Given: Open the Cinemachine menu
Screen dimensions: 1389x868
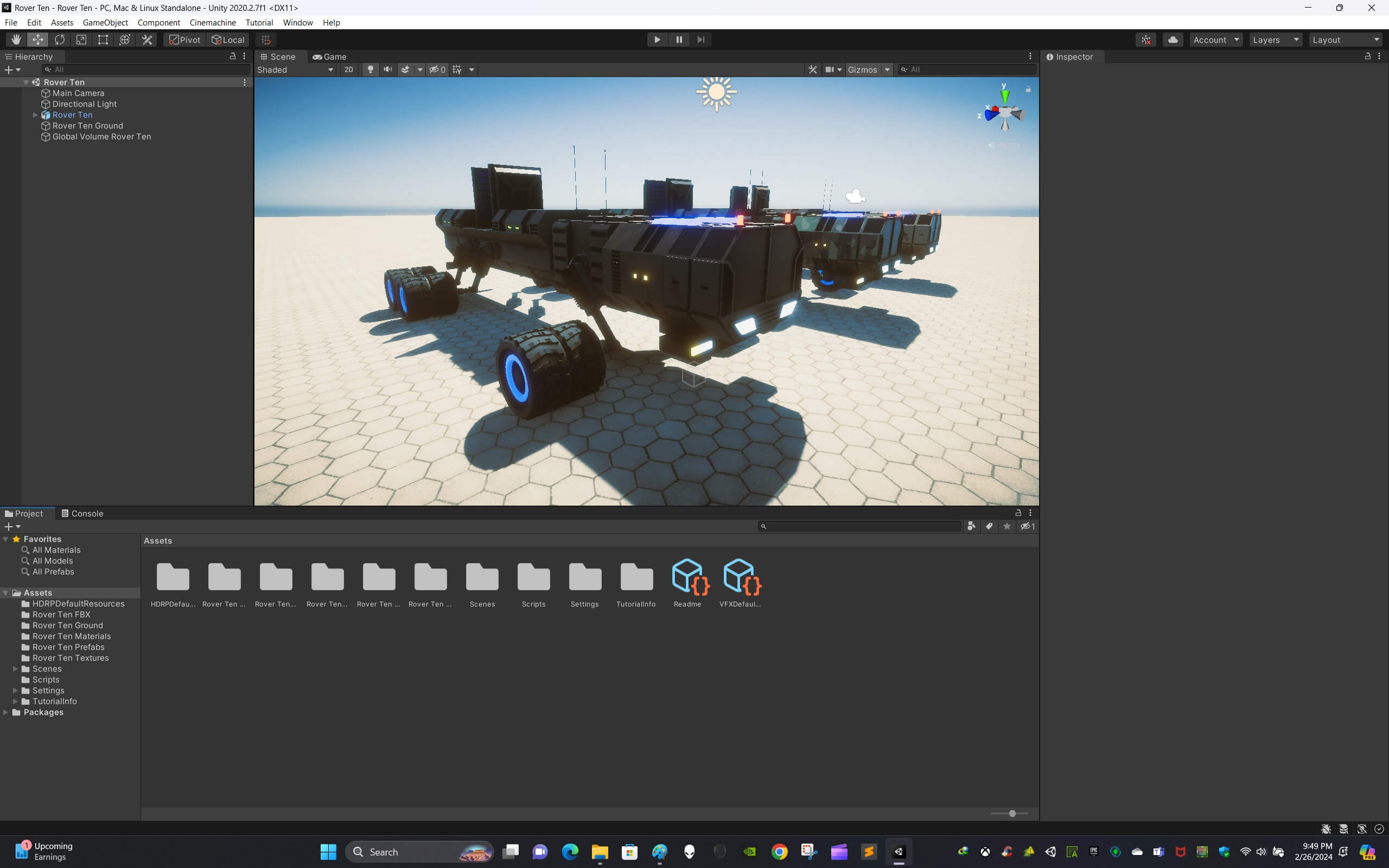Looking at the screenshot, I should click(x=212, y=22).
